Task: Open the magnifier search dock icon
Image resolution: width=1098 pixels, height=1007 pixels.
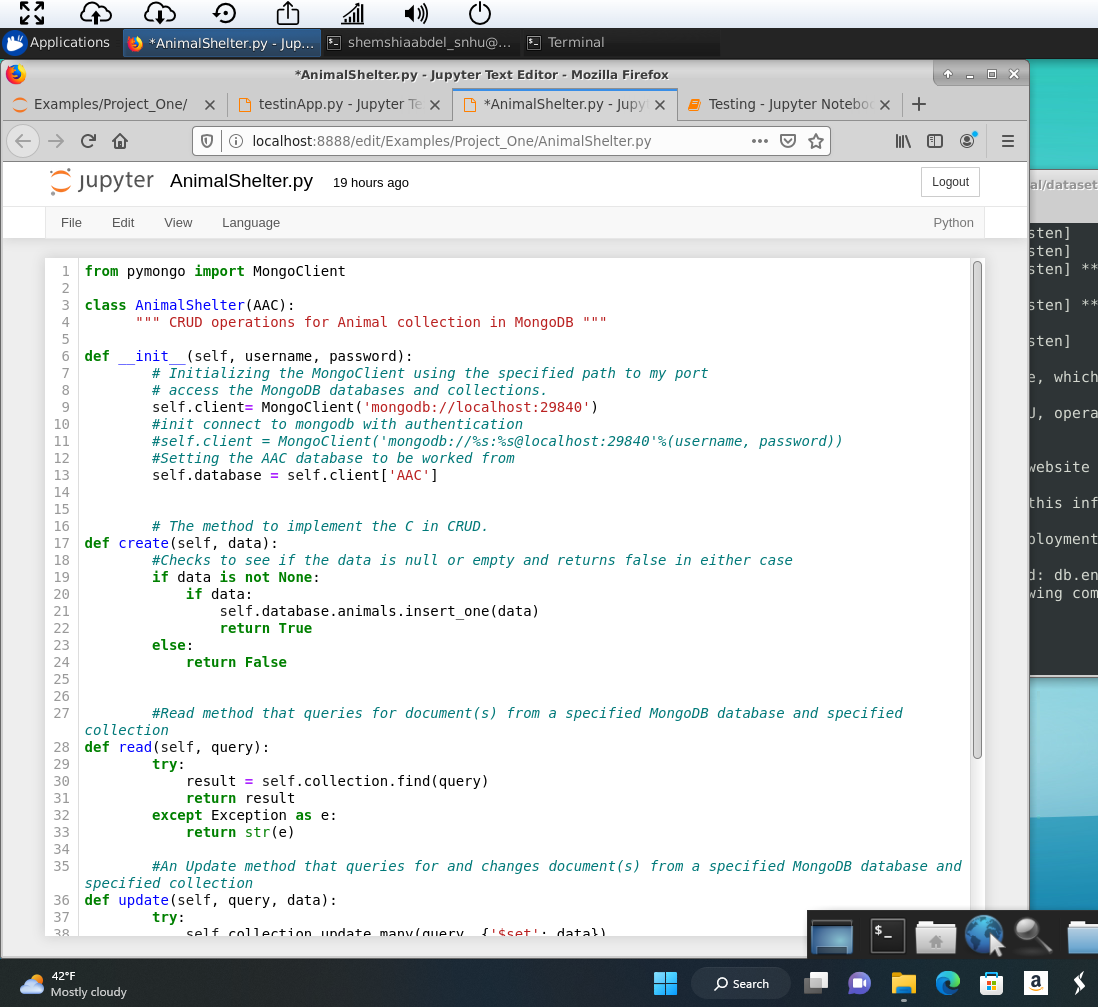Action: click(1032, 936)
